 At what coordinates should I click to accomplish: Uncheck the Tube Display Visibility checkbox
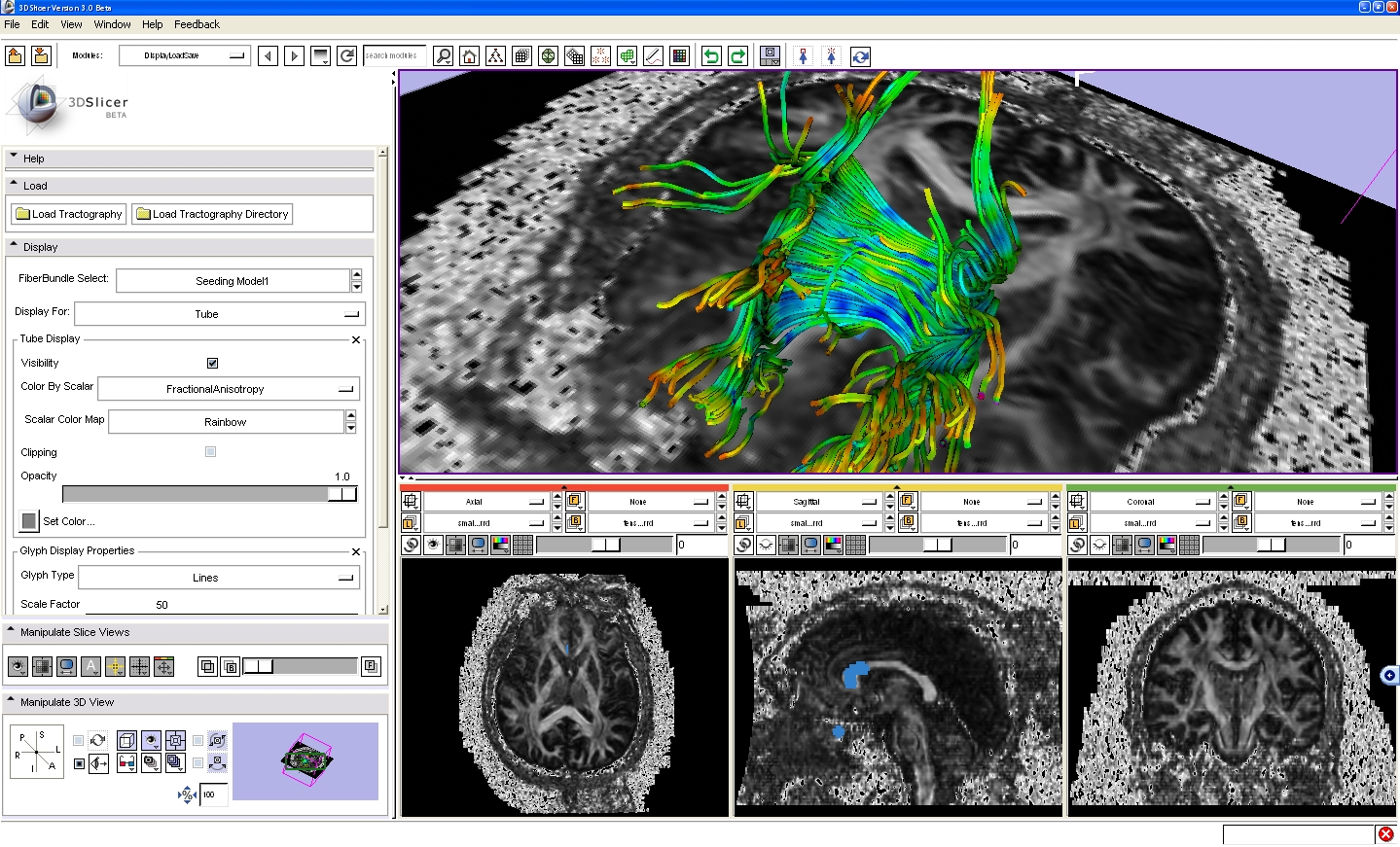coord(212,363)
